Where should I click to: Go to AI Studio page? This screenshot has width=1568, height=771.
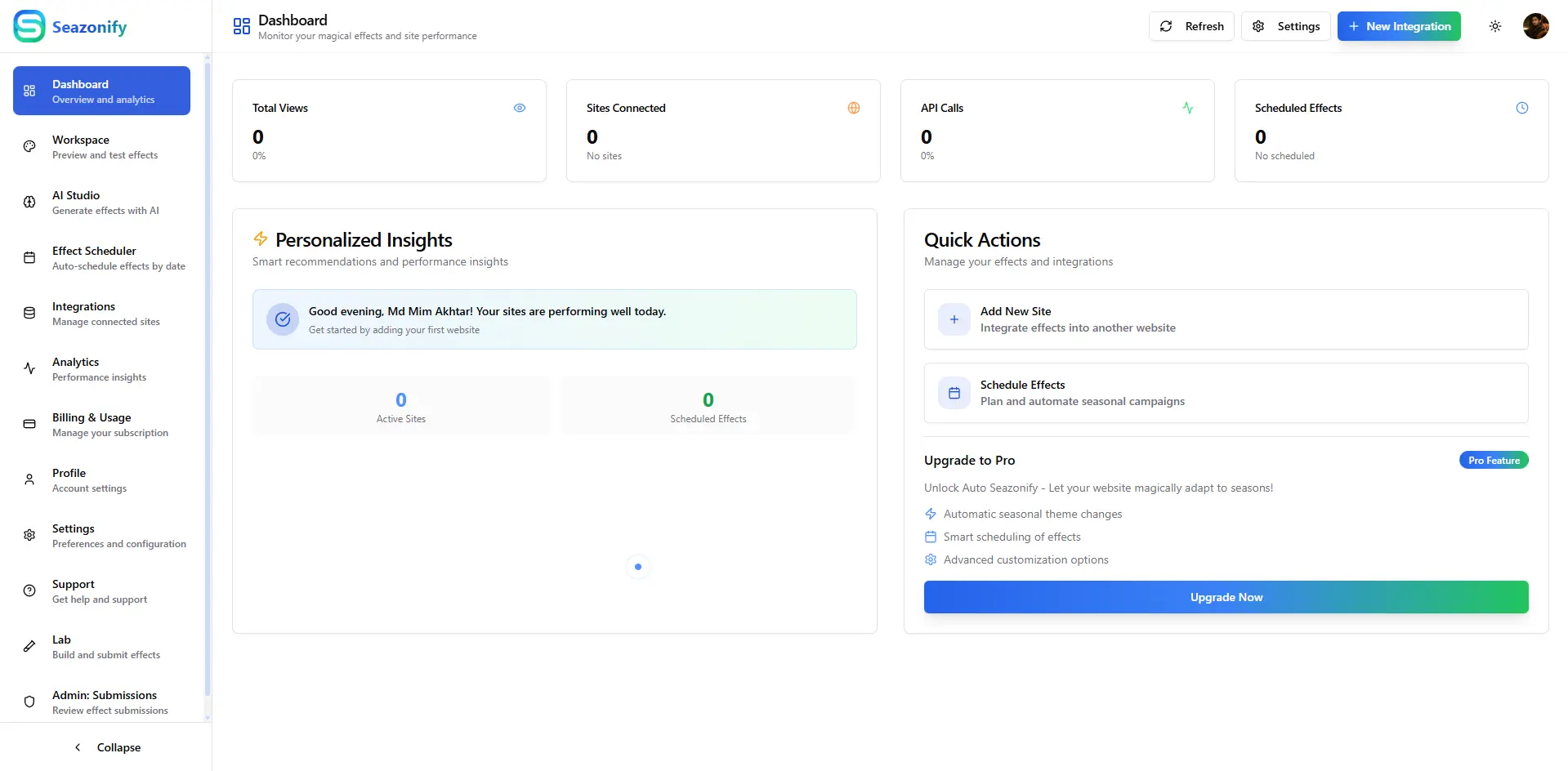pos(102,202)
